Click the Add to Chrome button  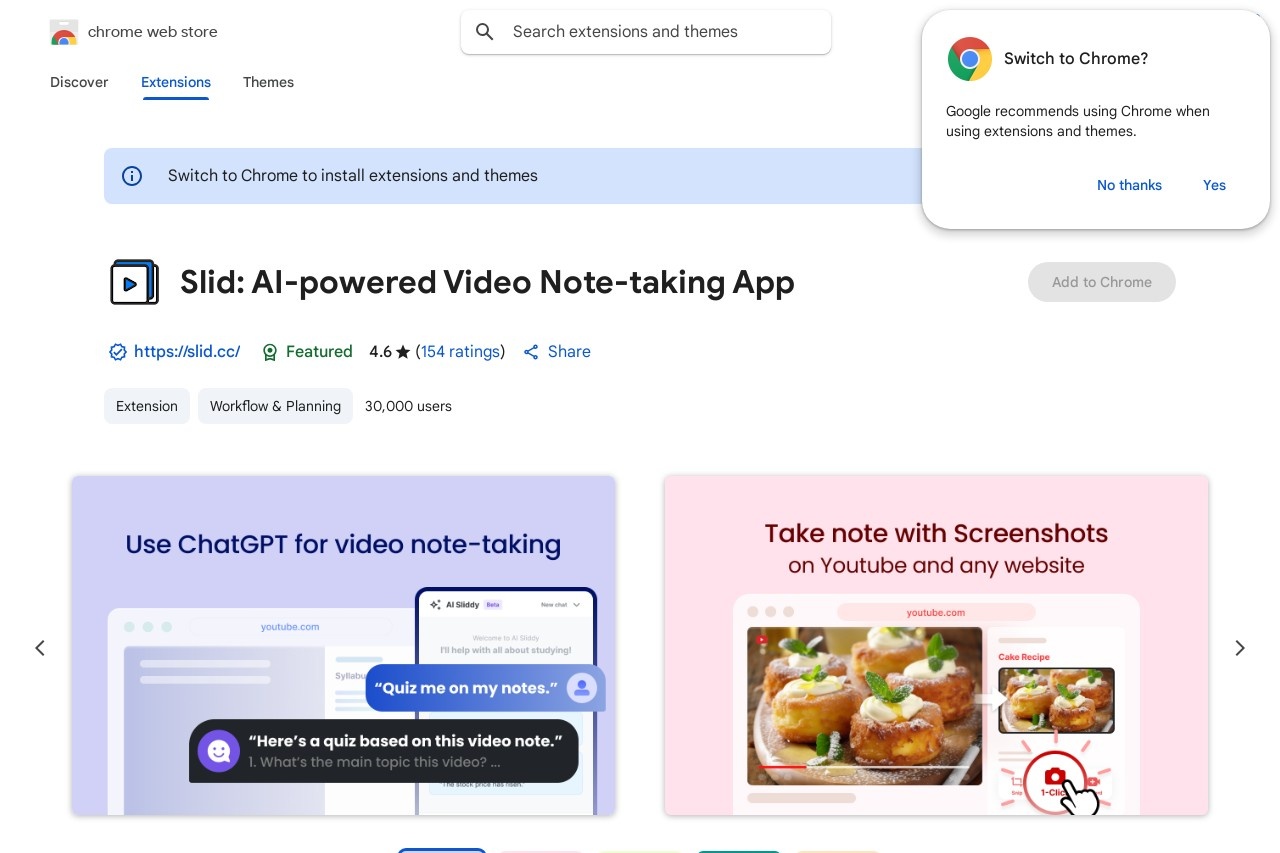tap(1102, 282)
